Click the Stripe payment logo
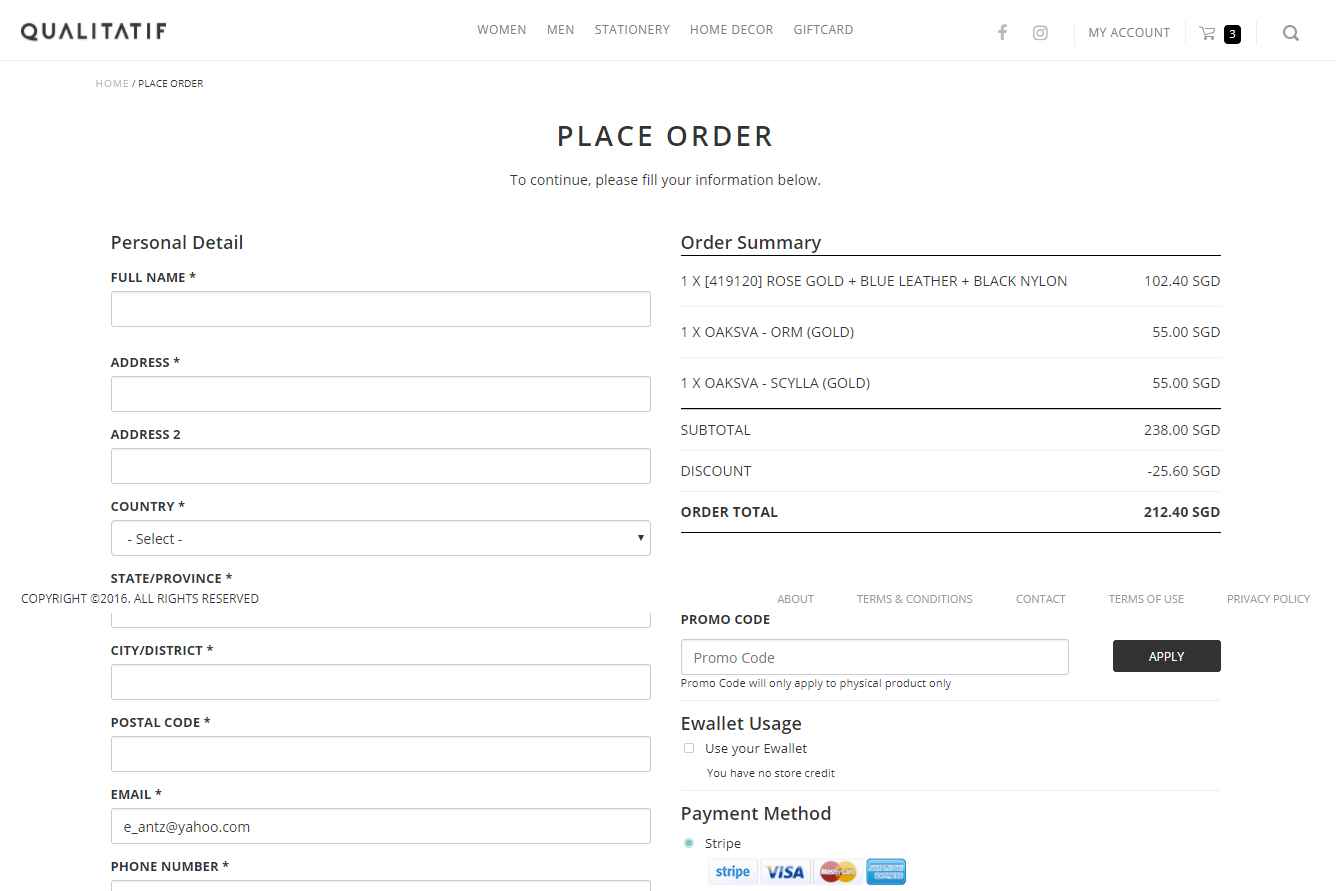 733,872
